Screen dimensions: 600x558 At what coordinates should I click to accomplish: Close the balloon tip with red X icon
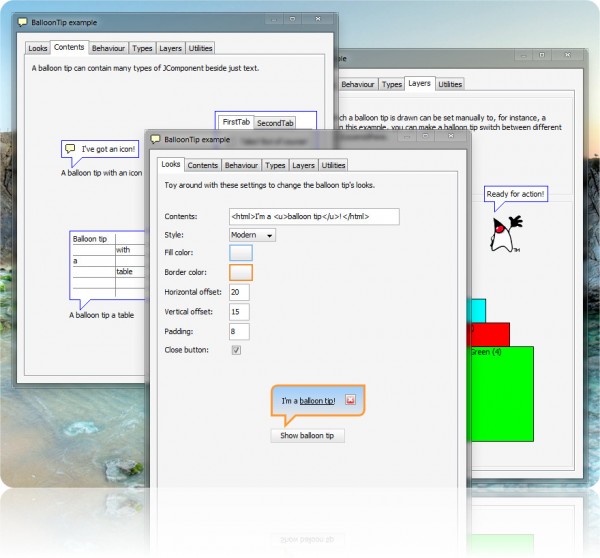pyautogui.click(x=350, y=400)
